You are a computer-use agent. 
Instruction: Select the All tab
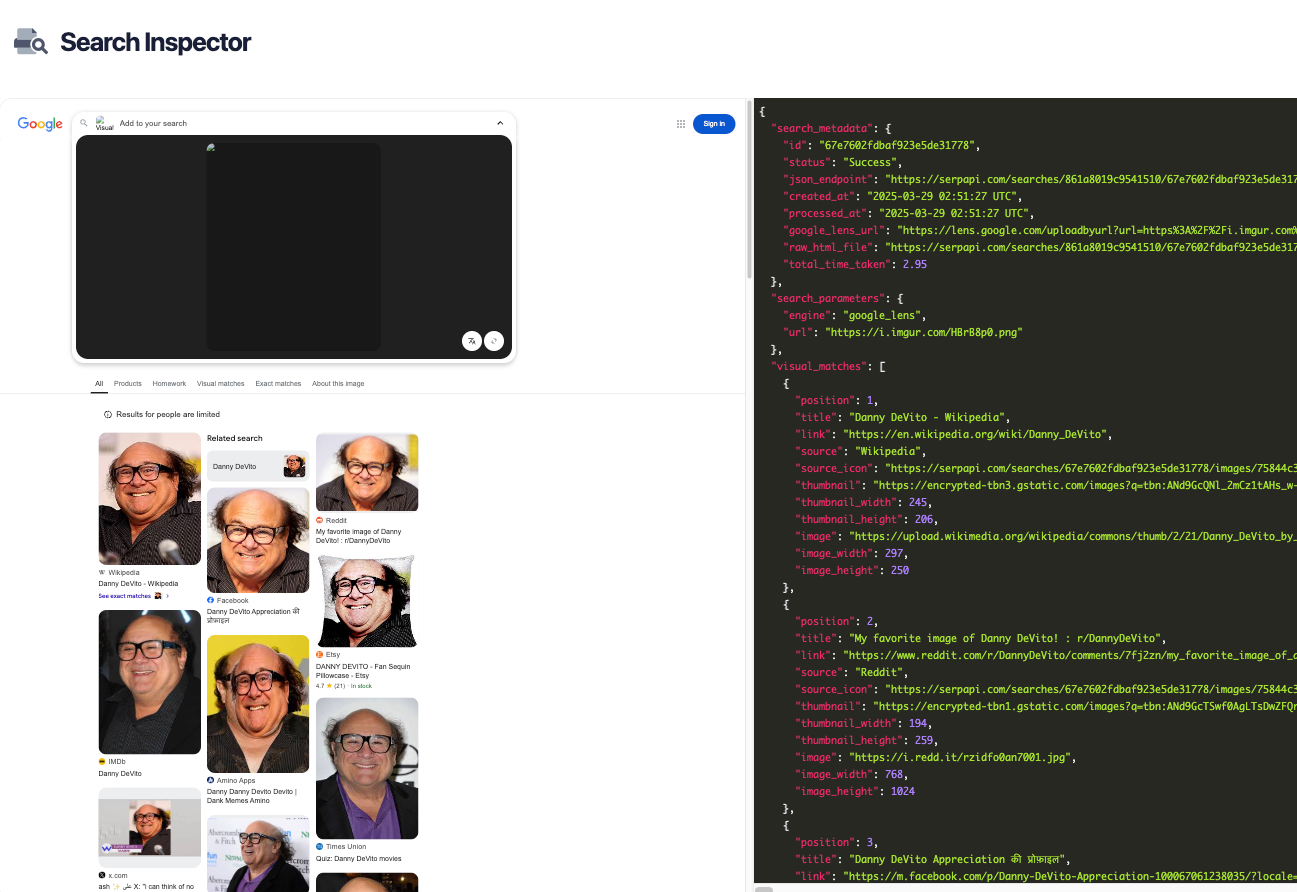coord(99,384)
